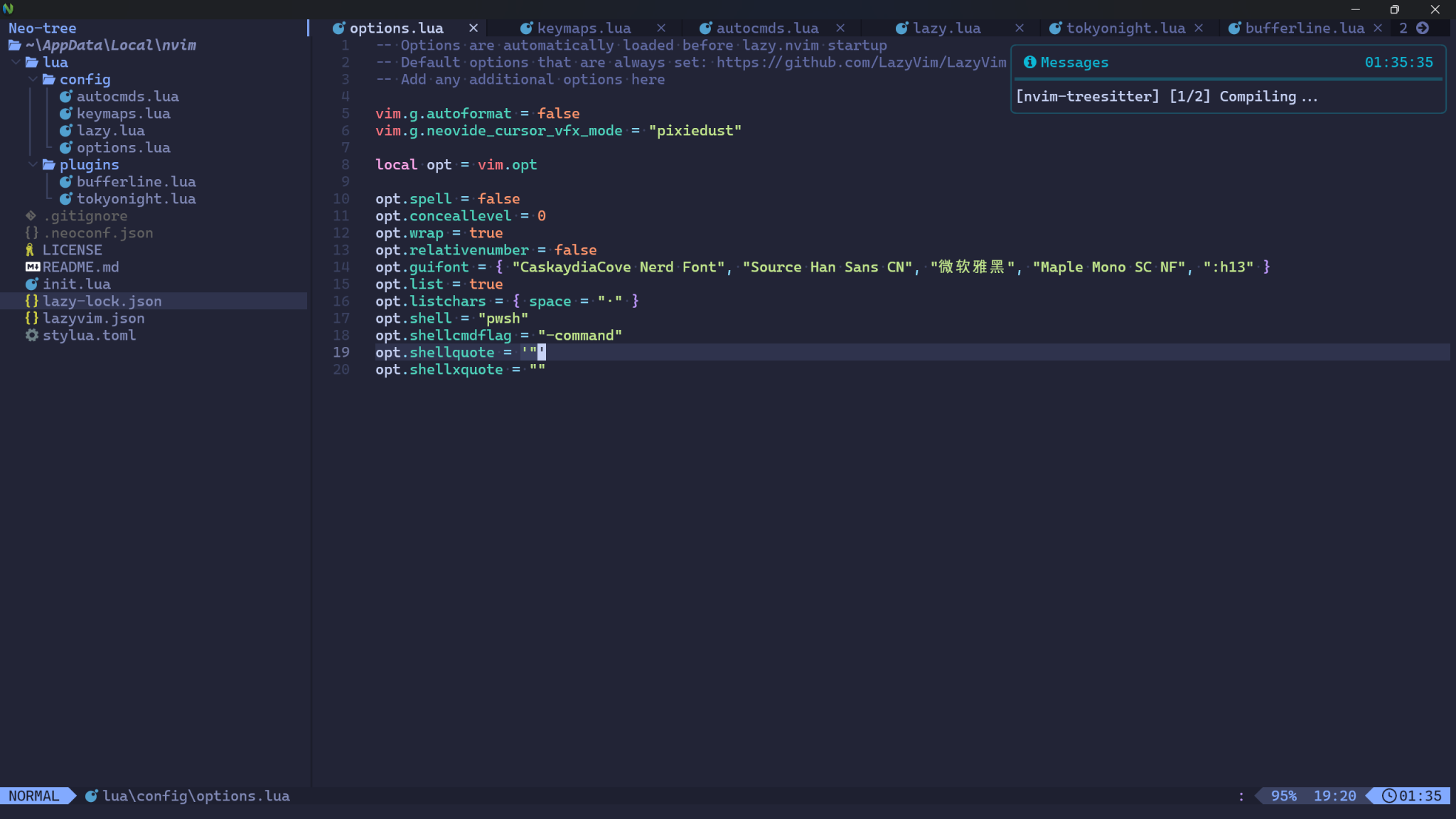Click the NORMAL mode indicator in the status line
The height and width of the screenshot is (819, 1456).
34,796
